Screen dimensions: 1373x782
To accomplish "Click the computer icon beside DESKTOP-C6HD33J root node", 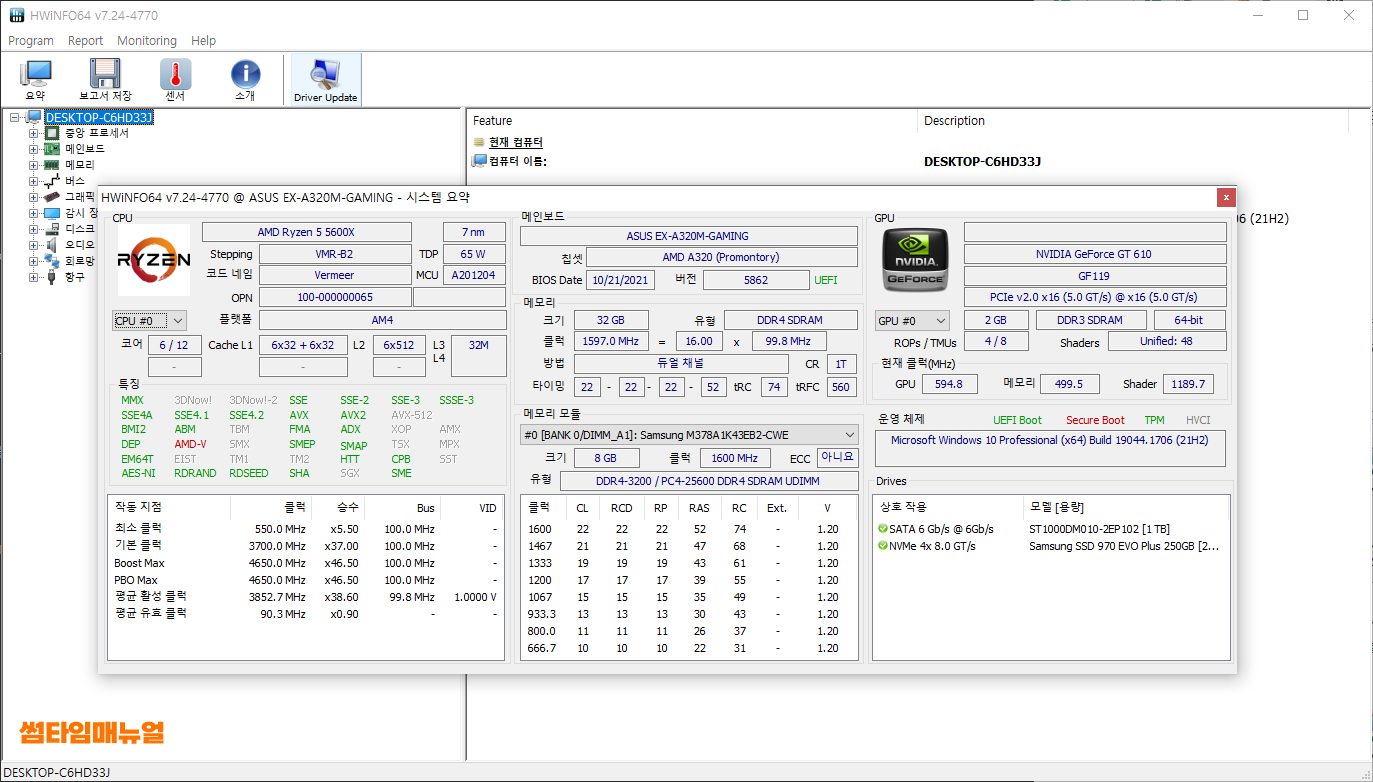I will pos(34,118).
